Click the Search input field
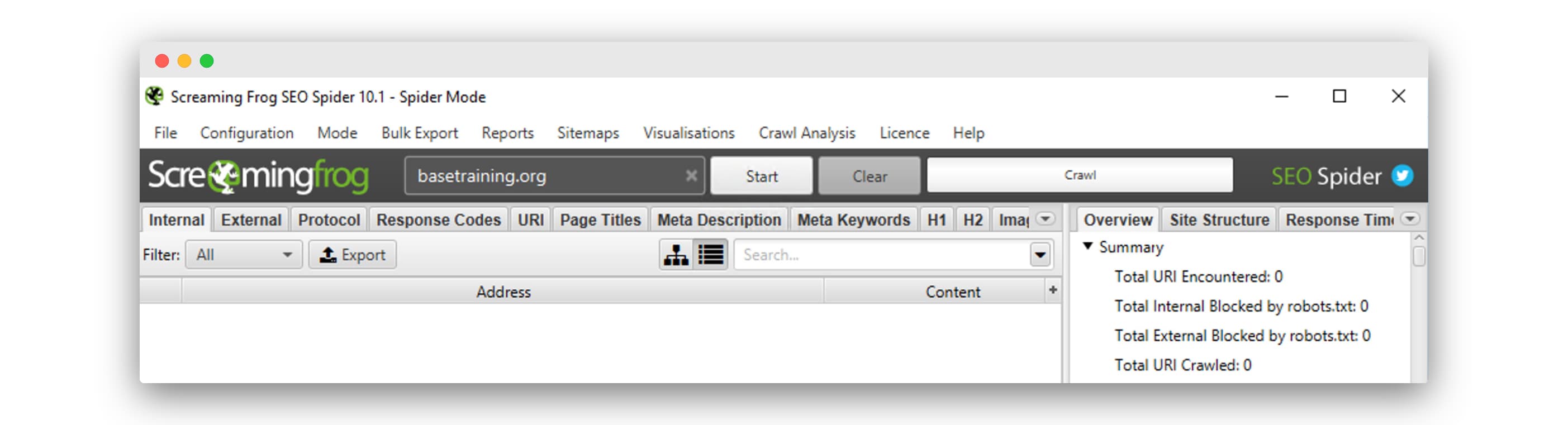Screen dimensions: 1568x425 click(882, 255)
